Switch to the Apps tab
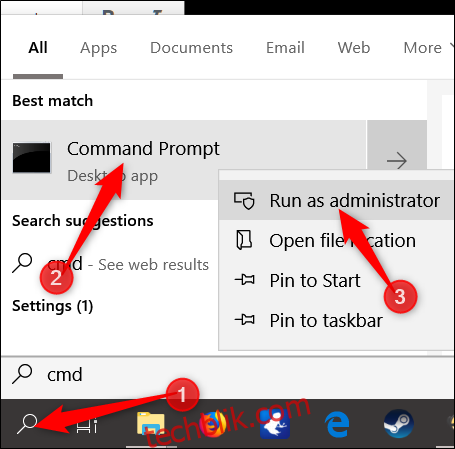 coord(98,48)
